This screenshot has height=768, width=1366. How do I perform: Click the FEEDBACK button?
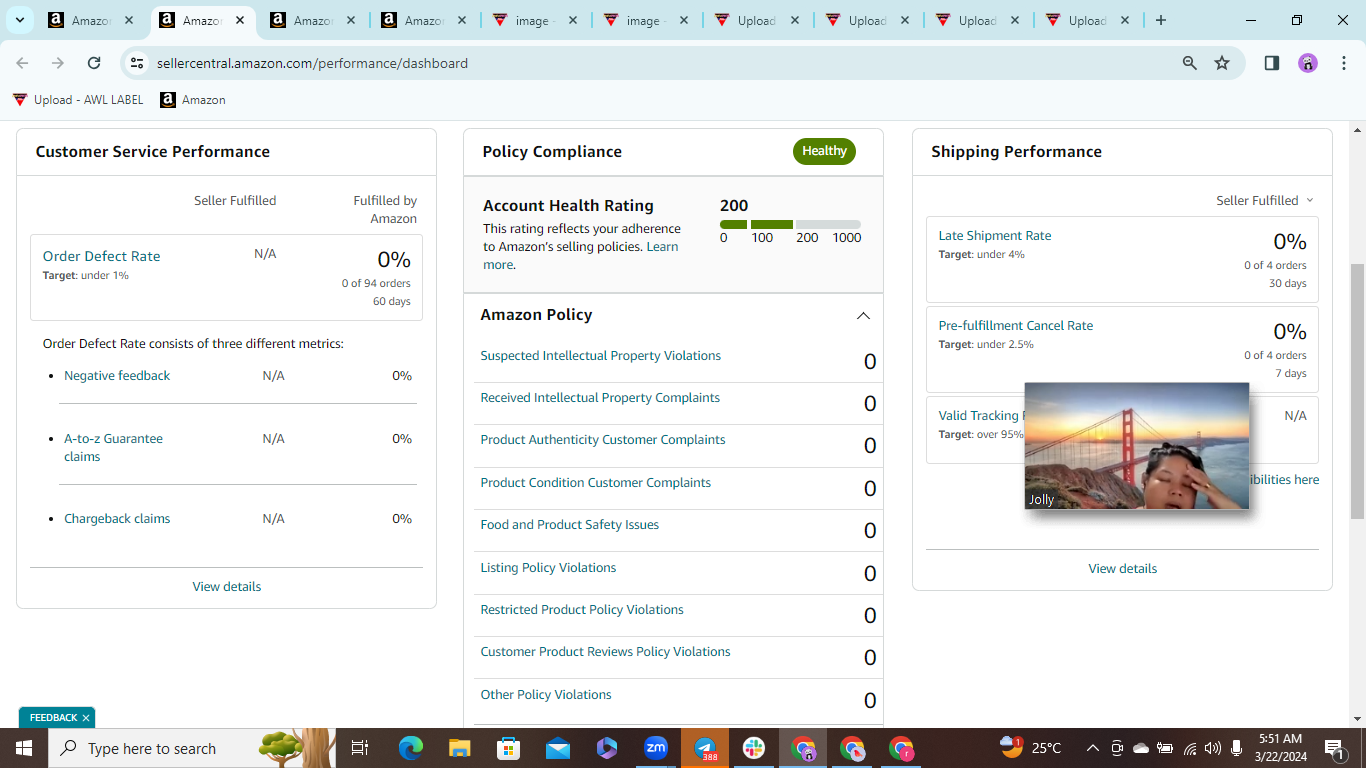(x=53, y=718)
